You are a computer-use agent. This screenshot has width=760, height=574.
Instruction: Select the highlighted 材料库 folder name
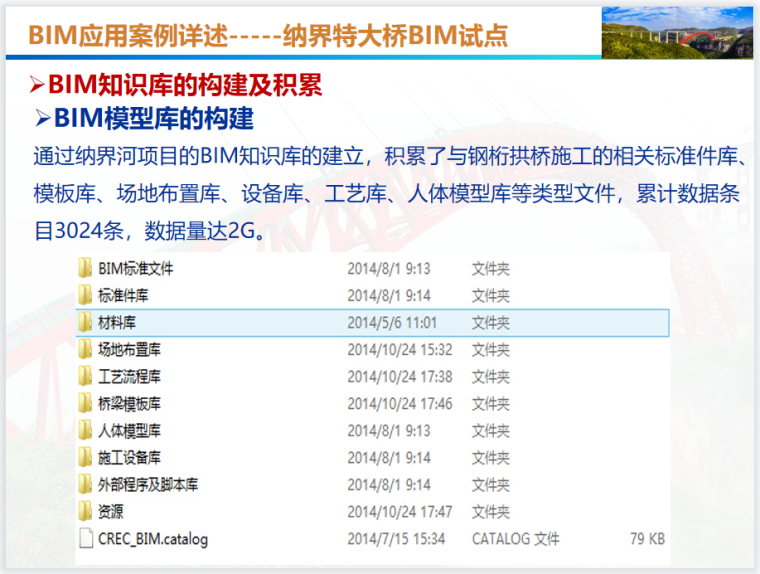coord(117,323)
